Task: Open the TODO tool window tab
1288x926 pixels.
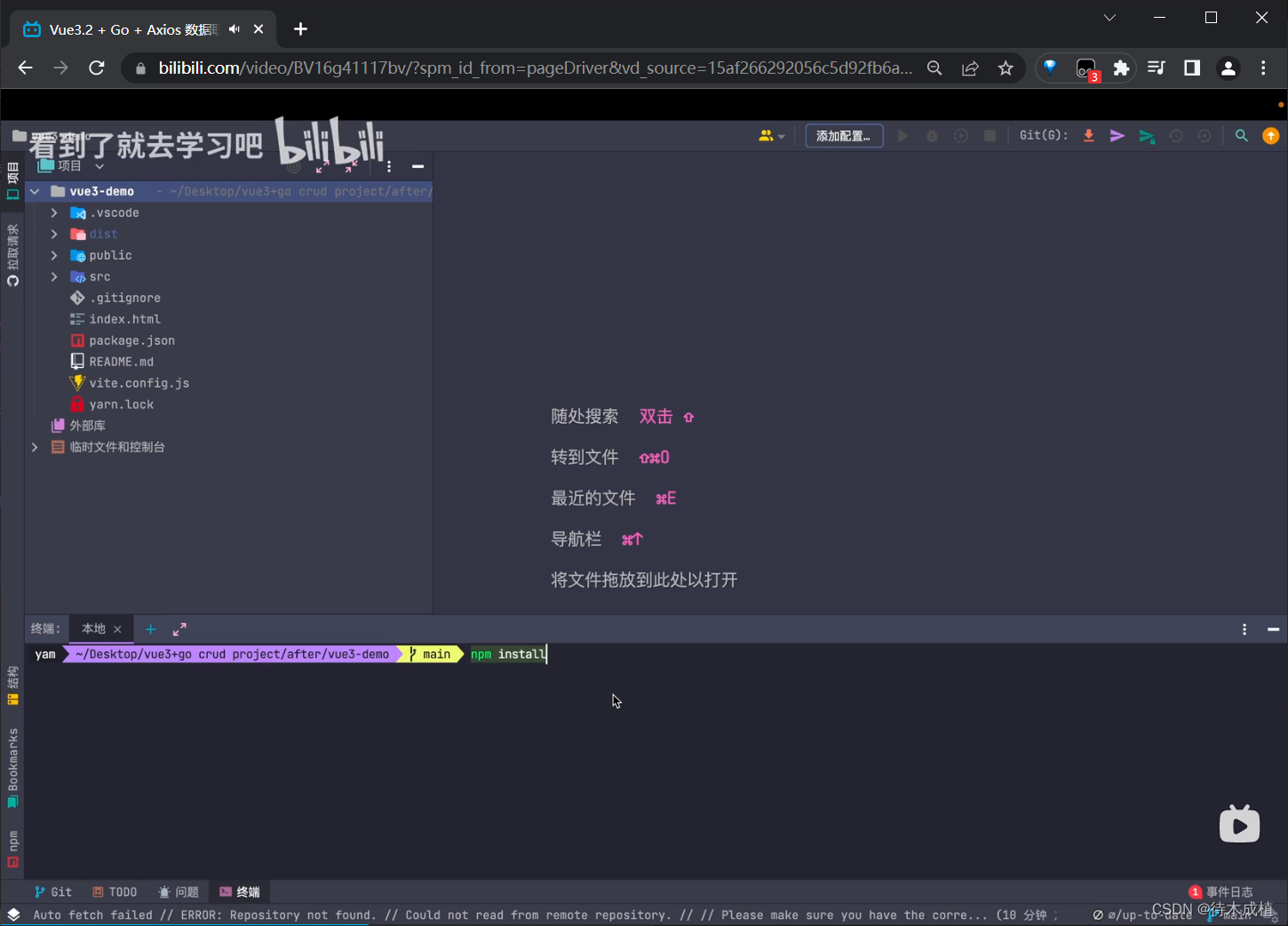Action: (x=115, y=892)
